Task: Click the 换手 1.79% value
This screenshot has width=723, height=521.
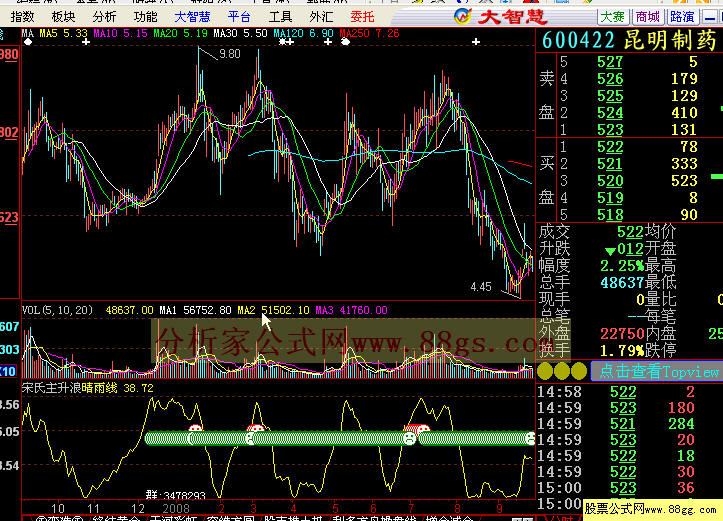Action: pyautogui.click(x=622, y=350)
